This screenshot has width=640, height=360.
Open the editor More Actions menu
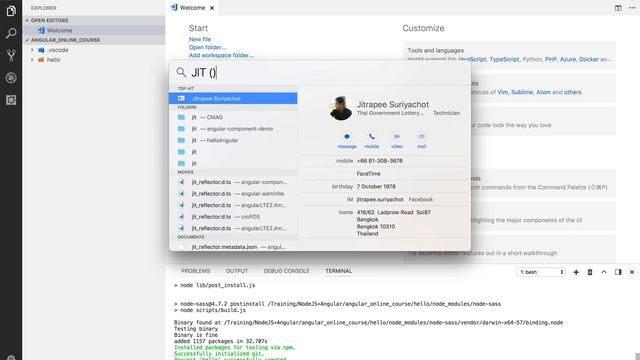(632, 8)
